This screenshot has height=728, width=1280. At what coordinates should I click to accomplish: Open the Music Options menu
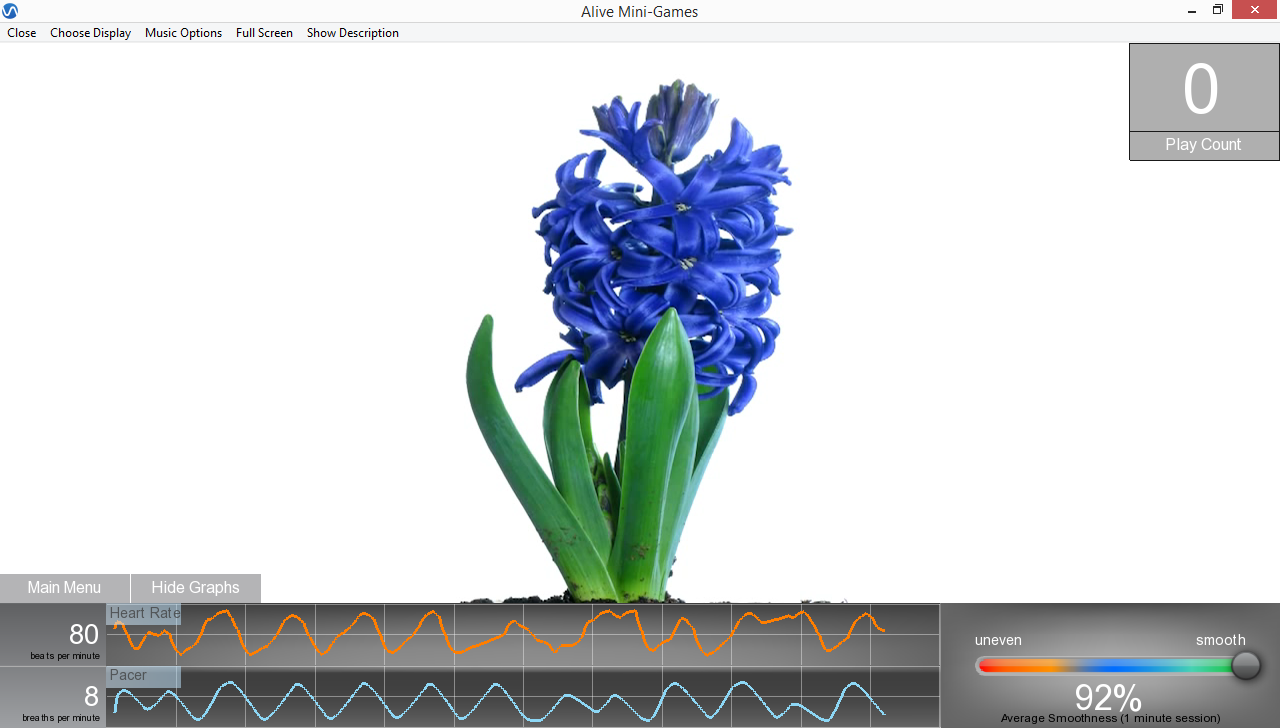coord(183,33)
